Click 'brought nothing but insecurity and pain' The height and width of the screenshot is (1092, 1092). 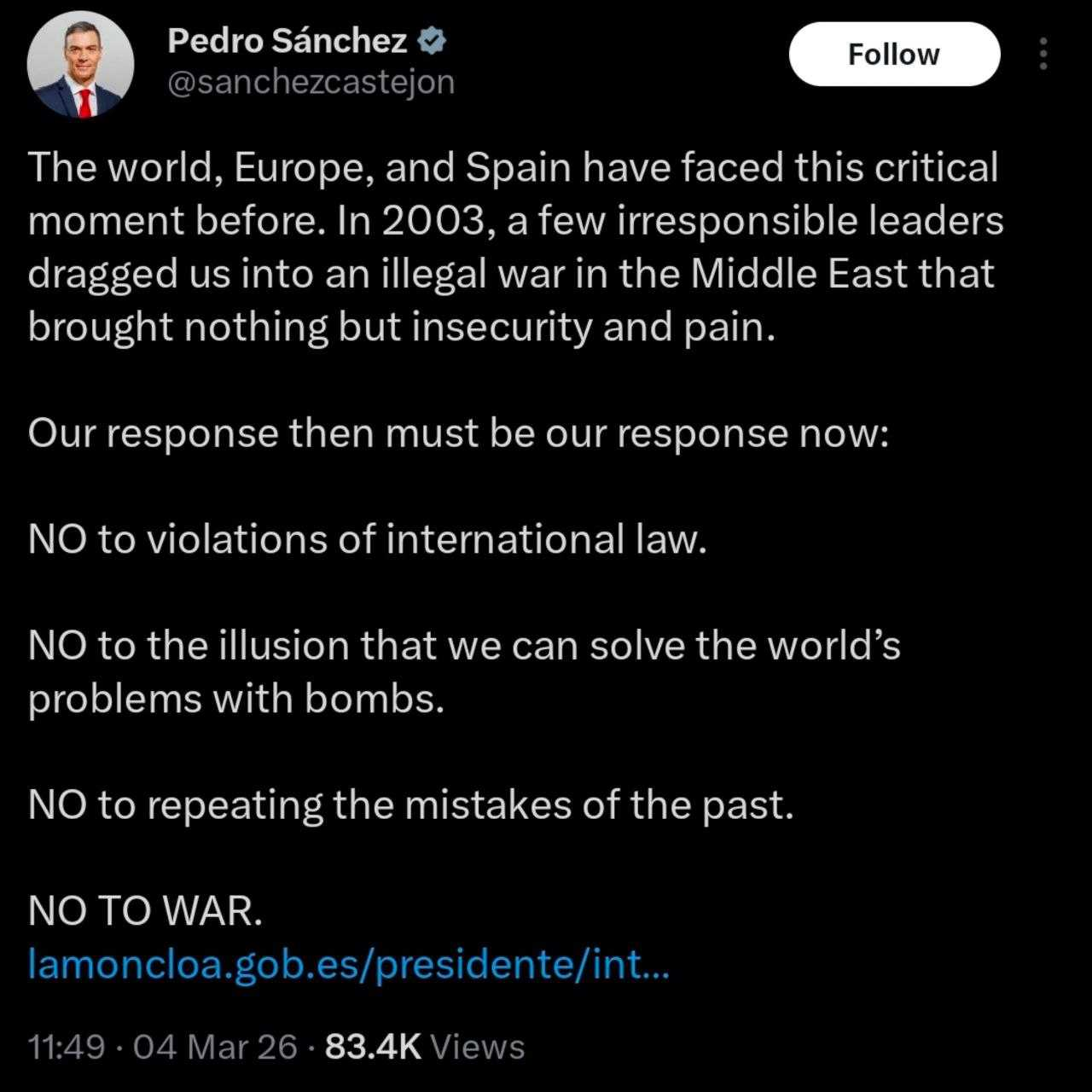402,328
